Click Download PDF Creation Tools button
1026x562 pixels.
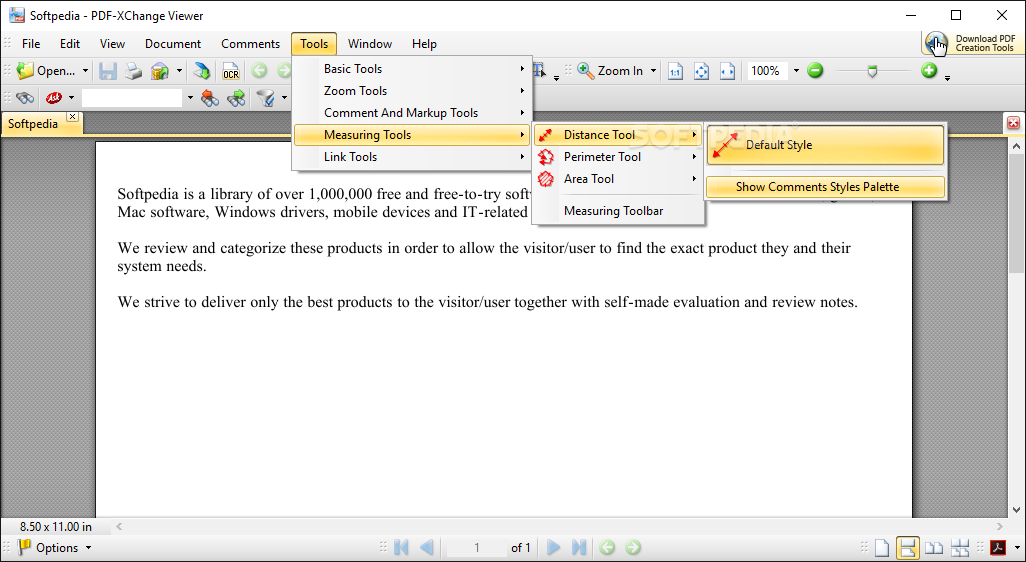tap(972, 44)
